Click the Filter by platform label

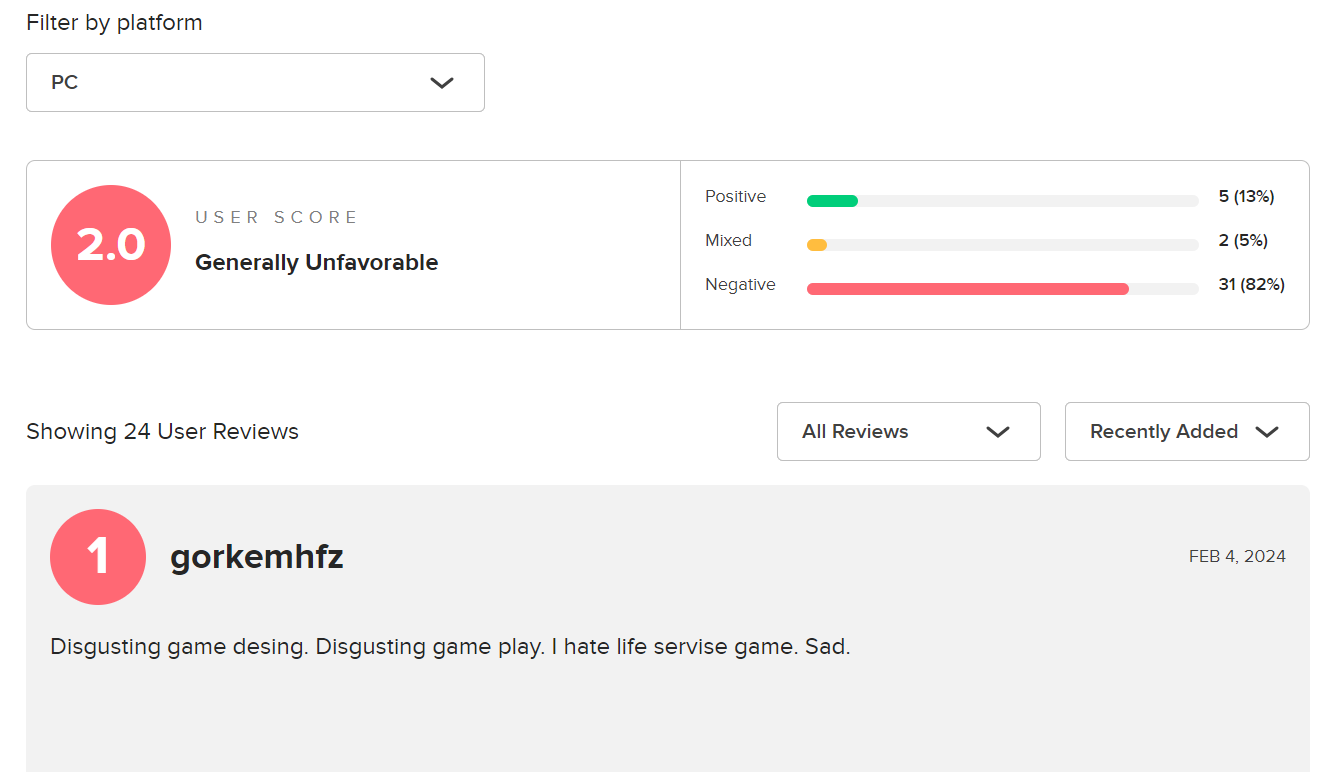114,23
